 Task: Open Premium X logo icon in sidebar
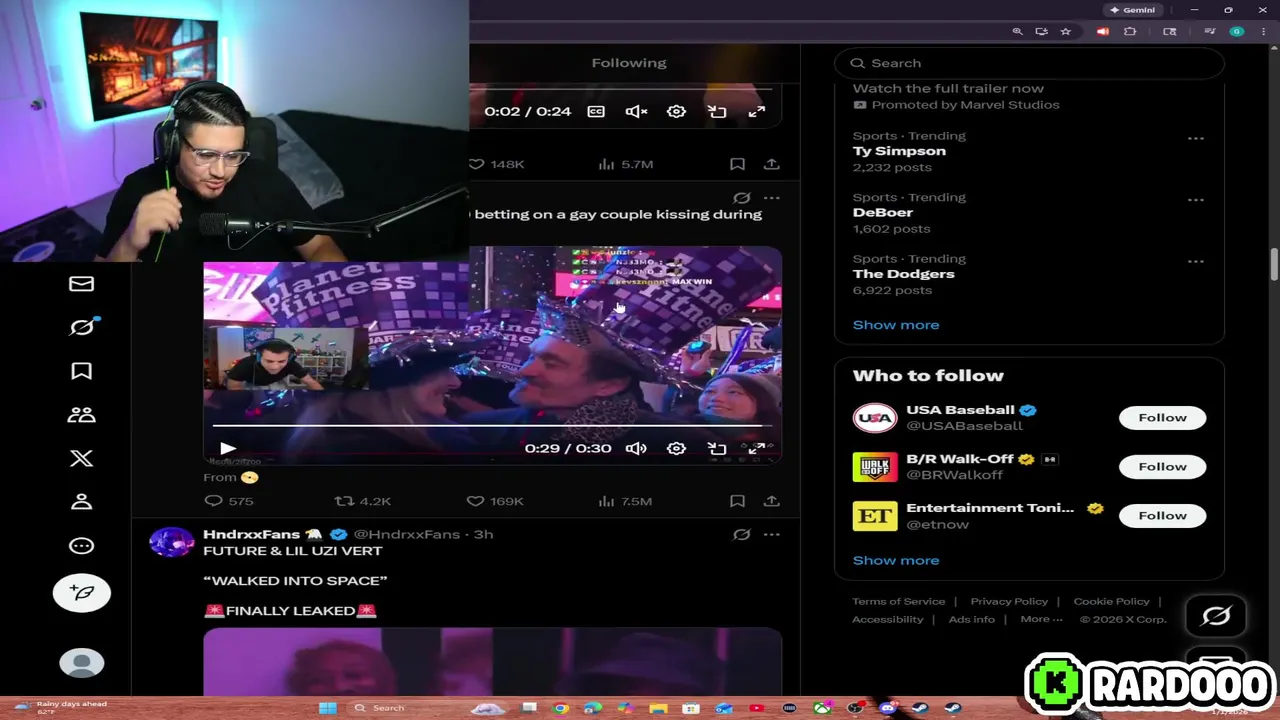(x=81, y=458)
